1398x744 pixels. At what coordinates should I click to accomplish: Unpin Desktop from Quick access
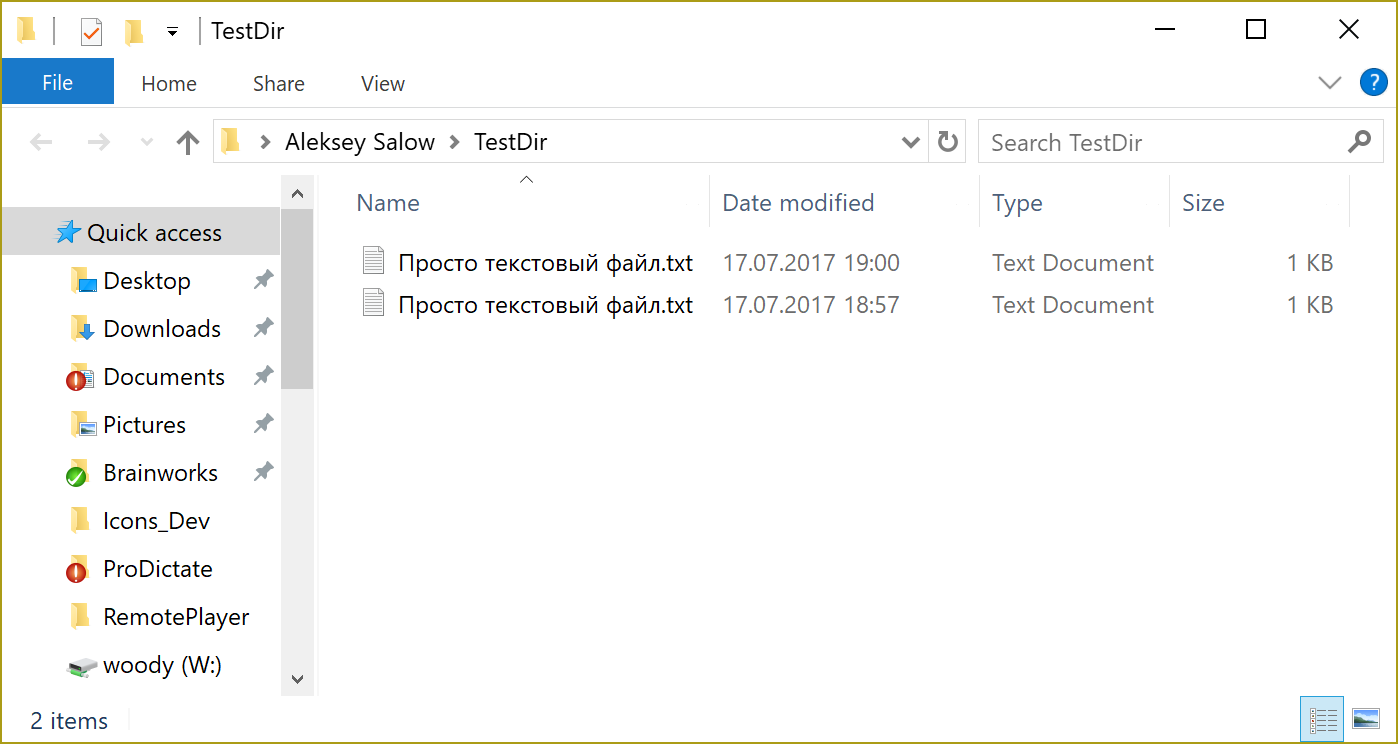click(x=263, y=281)
